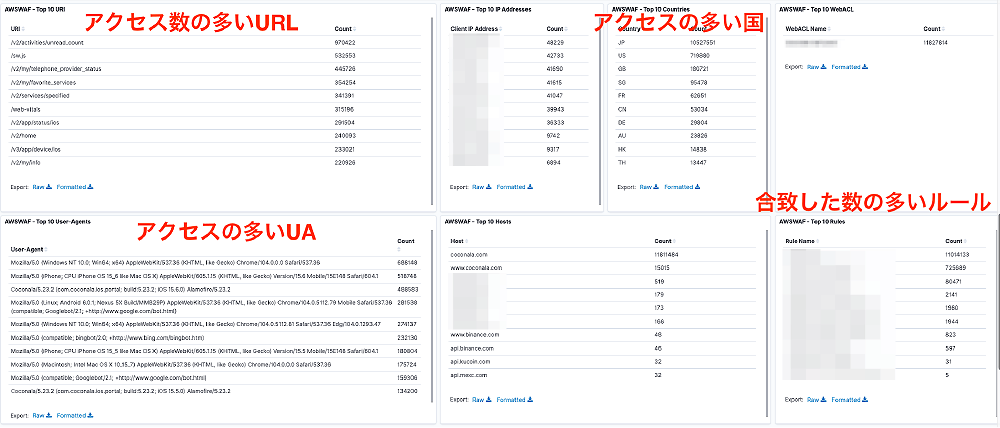1000x428 pixels.
Task: Sort Top 10 Rules table by Count
Action: click(x=955, y=241)
